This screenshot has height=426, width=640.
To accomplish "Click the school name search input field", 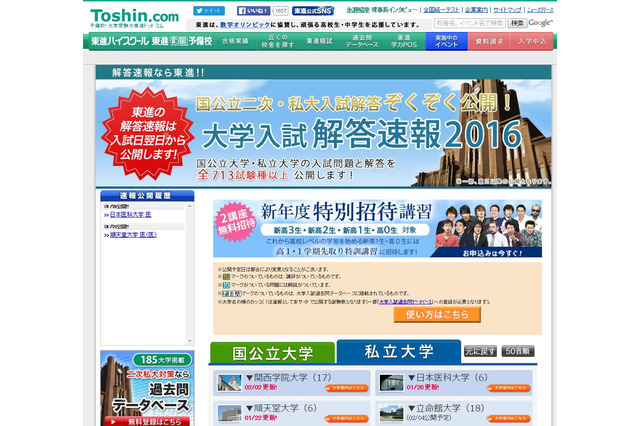I will pos(470,23).
